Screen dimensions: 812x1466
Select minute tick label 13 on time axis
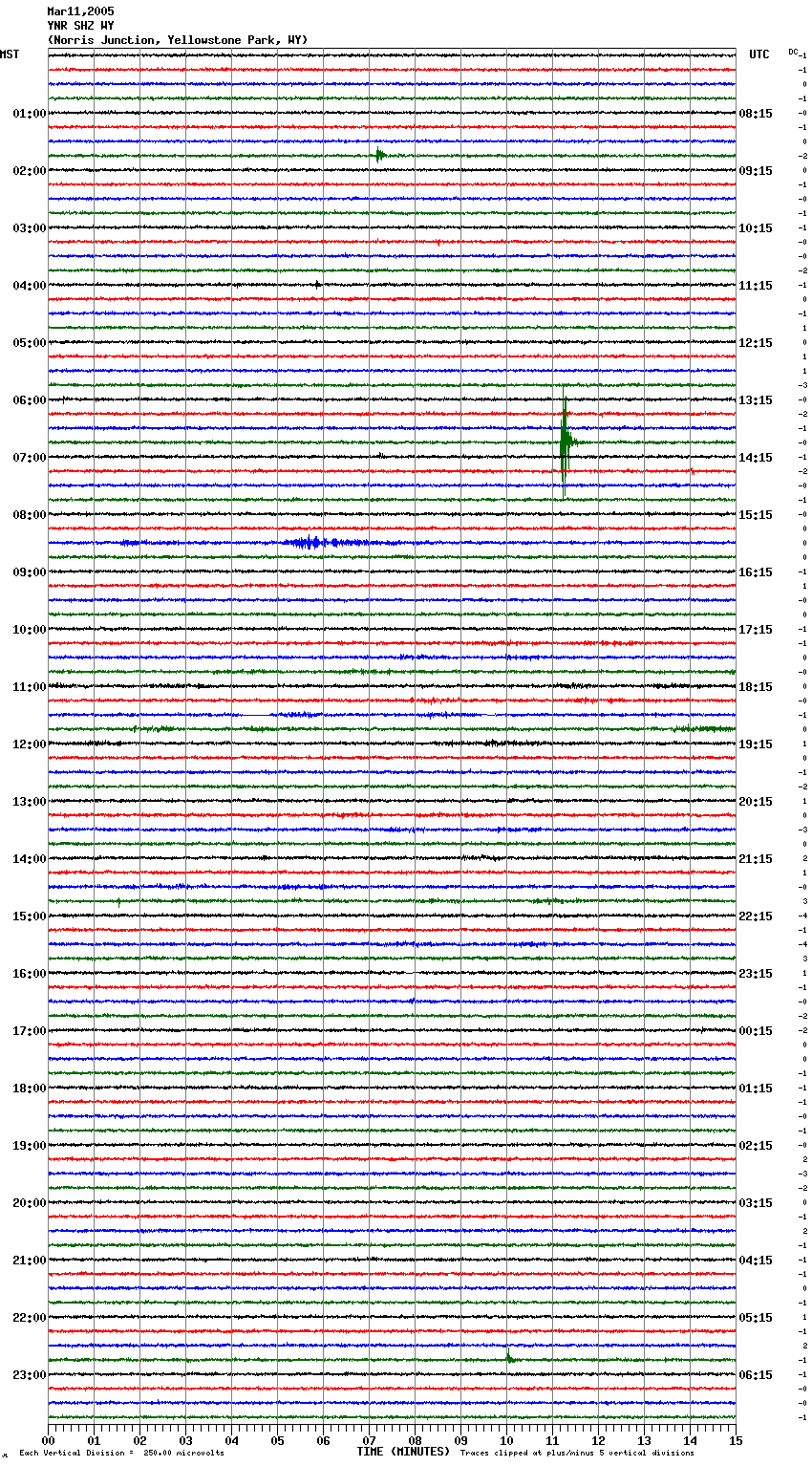click(x=644, y=1440)
